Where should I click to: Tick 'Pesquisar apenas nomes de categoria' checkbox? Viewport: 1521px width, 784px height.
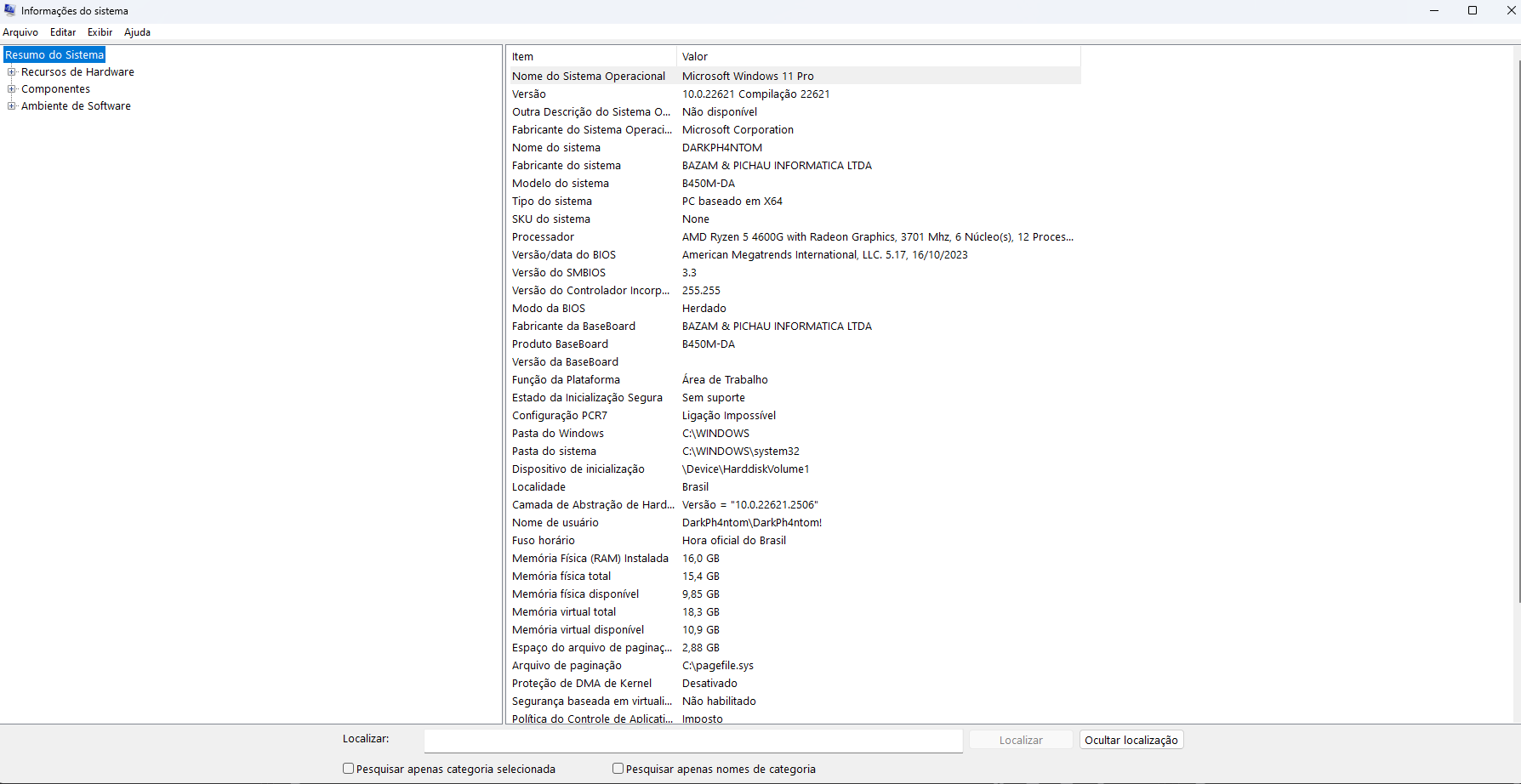click(x=618, y=769)
